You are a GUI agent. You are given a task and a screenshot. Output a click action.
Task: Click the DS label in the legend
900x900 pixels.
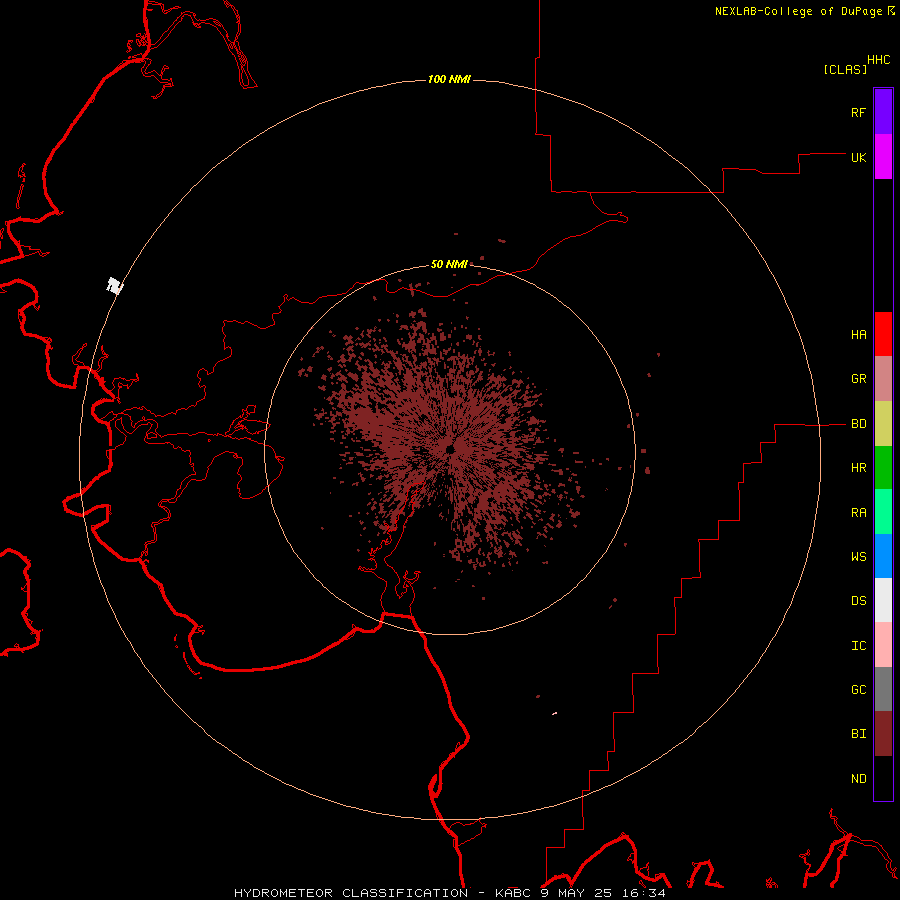(x=858, y=601)
